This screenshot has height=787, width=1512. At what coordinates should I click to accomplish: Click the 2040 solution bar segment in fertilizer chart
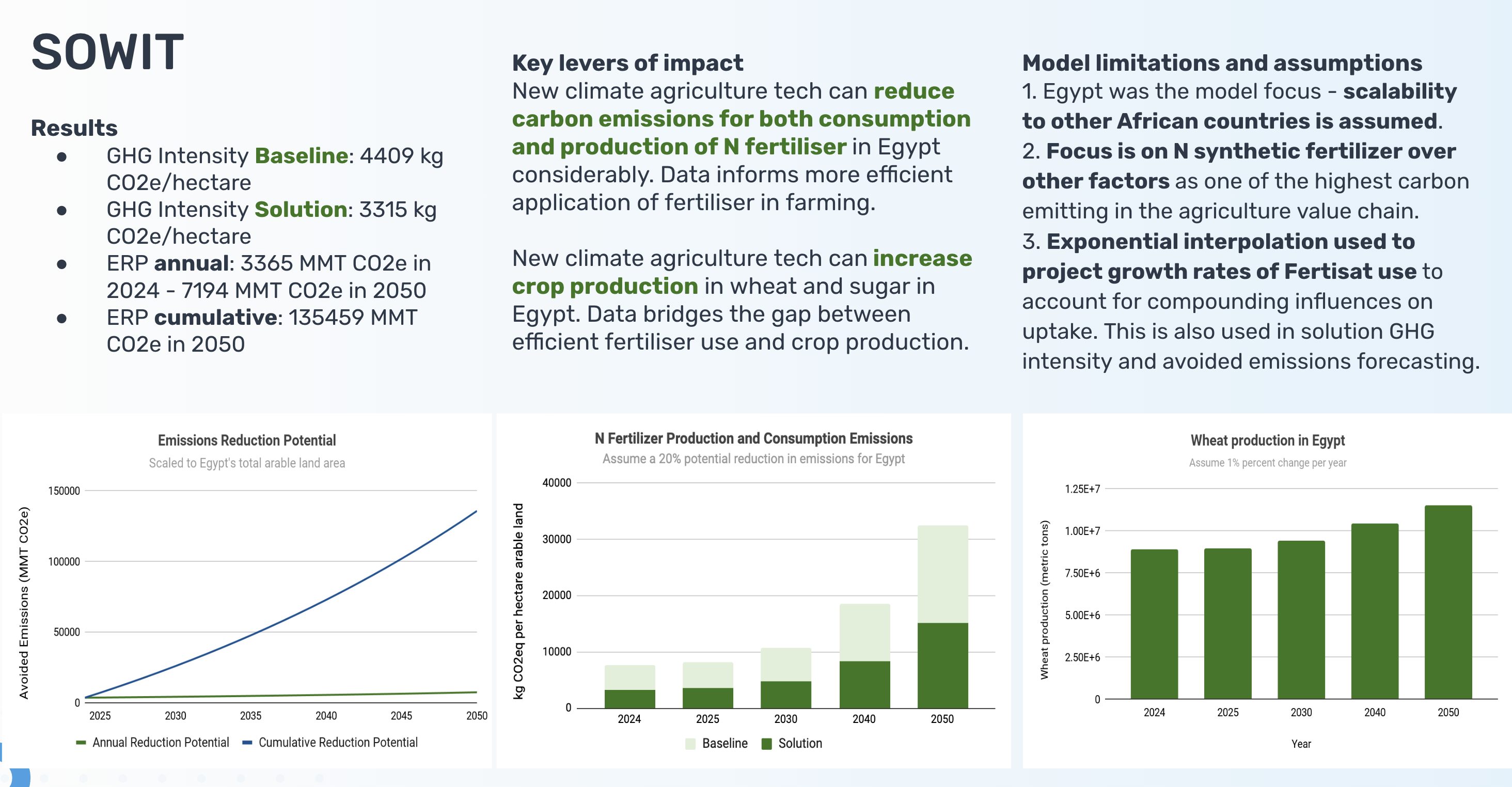[864, 685]
